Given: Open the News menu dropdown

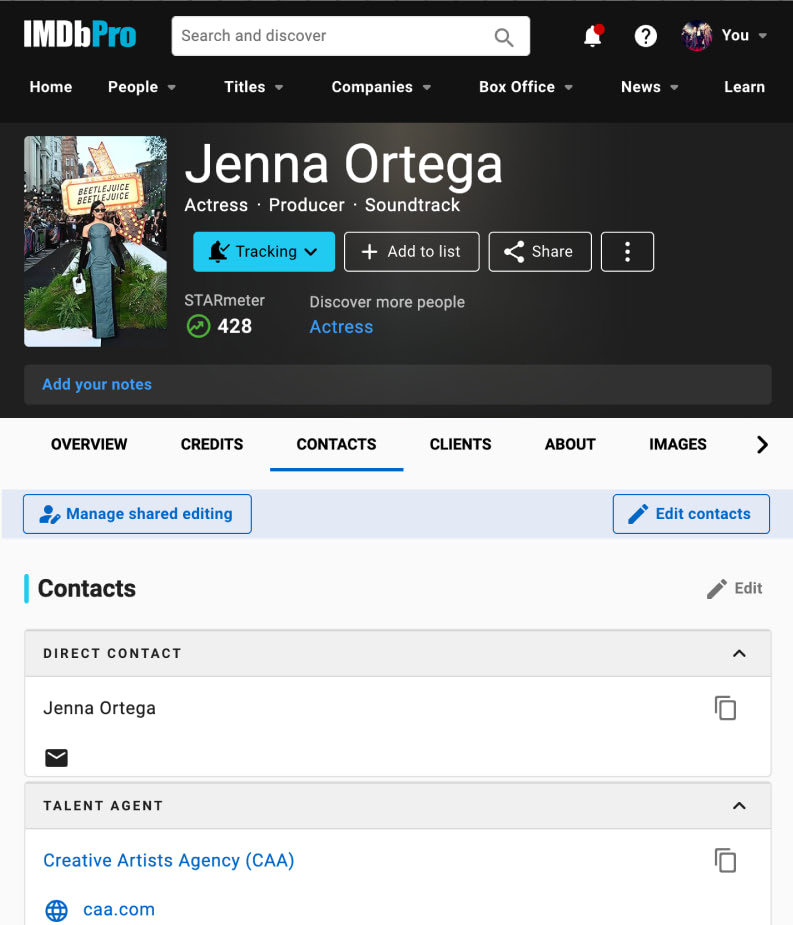Looking at the screenshot, I should pos(650,87).
